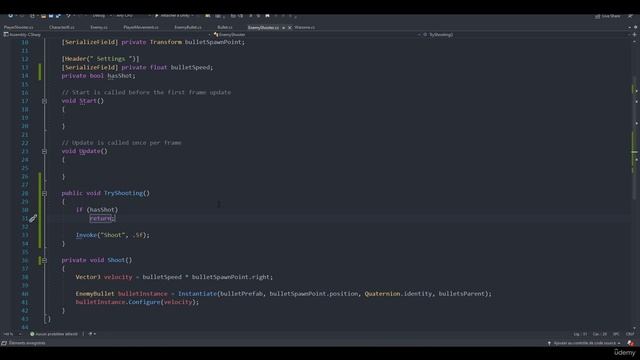The width and height of the screenshot is (640, 360).
Task: Switch to the CharacterIK.cs tab
Action: [x=62, y=27]
